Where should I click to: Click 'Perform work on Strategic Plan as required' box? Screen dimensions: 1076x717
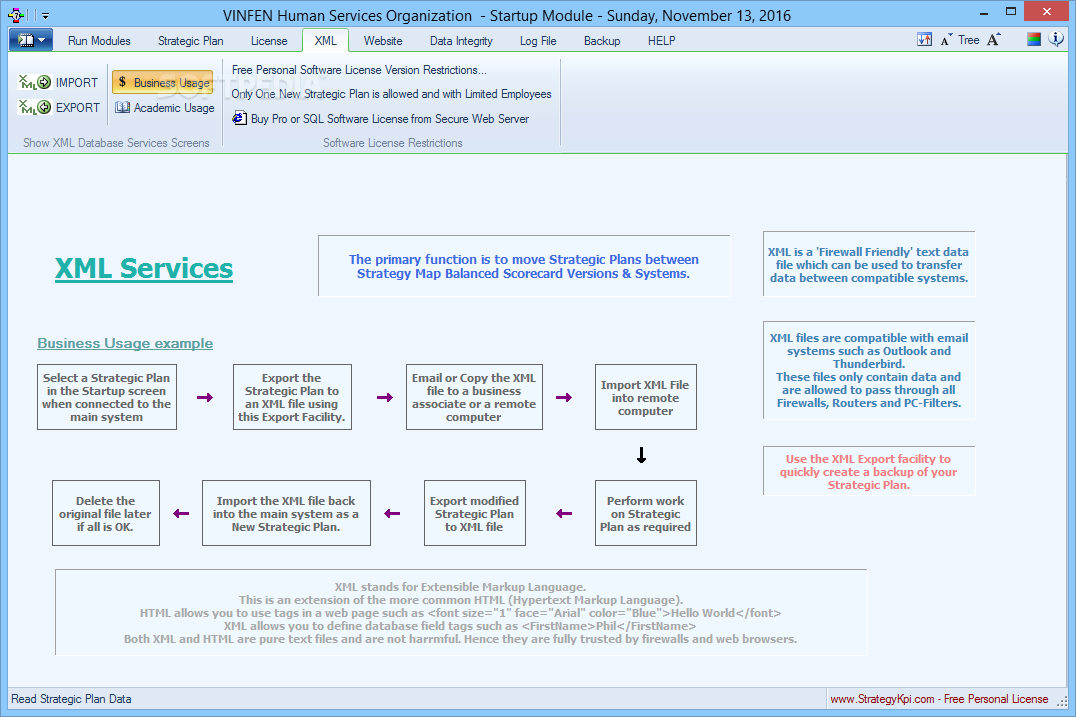645,513
